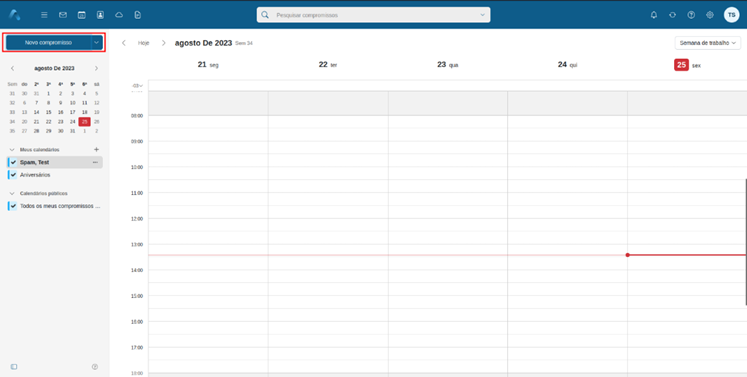Click the Spam, Test calendar name

34,163
